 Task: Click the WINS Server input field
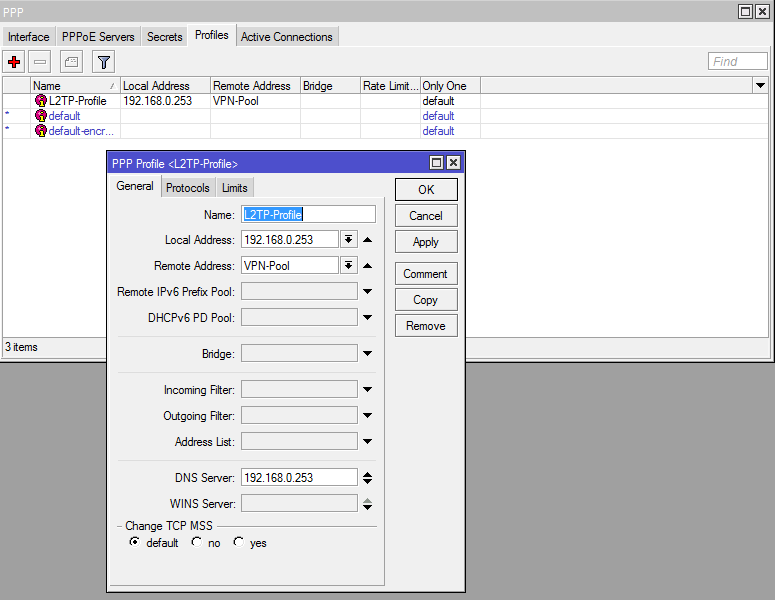coord(299,504)
